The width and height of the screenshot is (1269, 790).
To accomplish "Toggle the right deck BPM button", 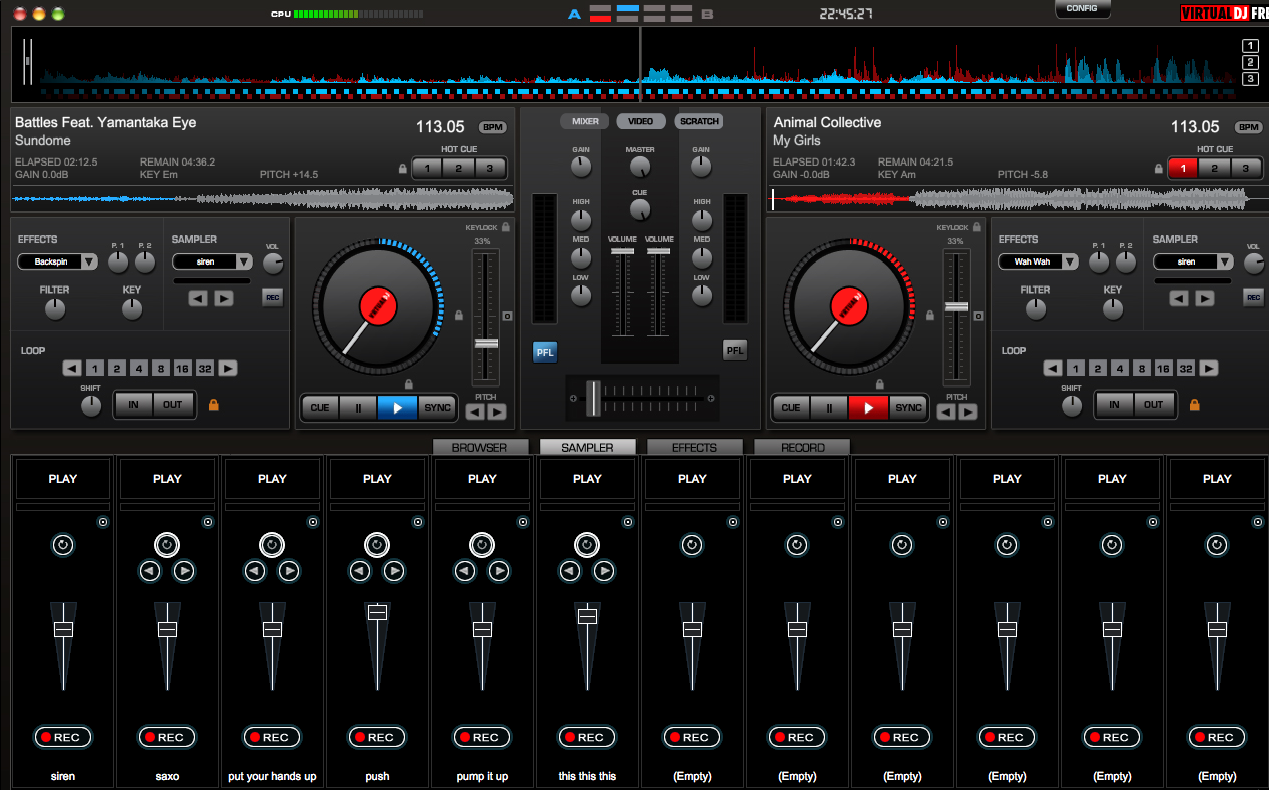I will pyautogui.click(x=1248, y=127).
